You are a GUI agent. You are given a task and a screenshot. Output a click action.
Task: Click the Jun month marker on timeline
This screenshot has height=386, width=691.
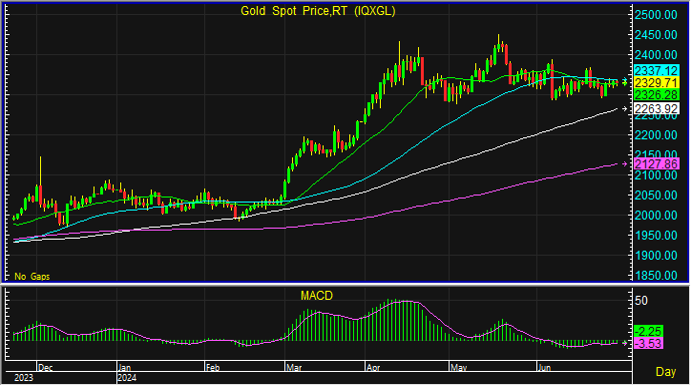[545, 367]
